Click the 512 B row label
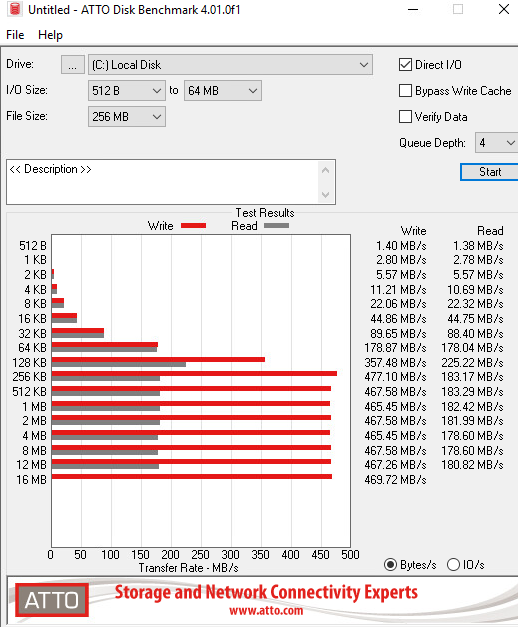This screenshot has height=627, width=518. (33, 246)
